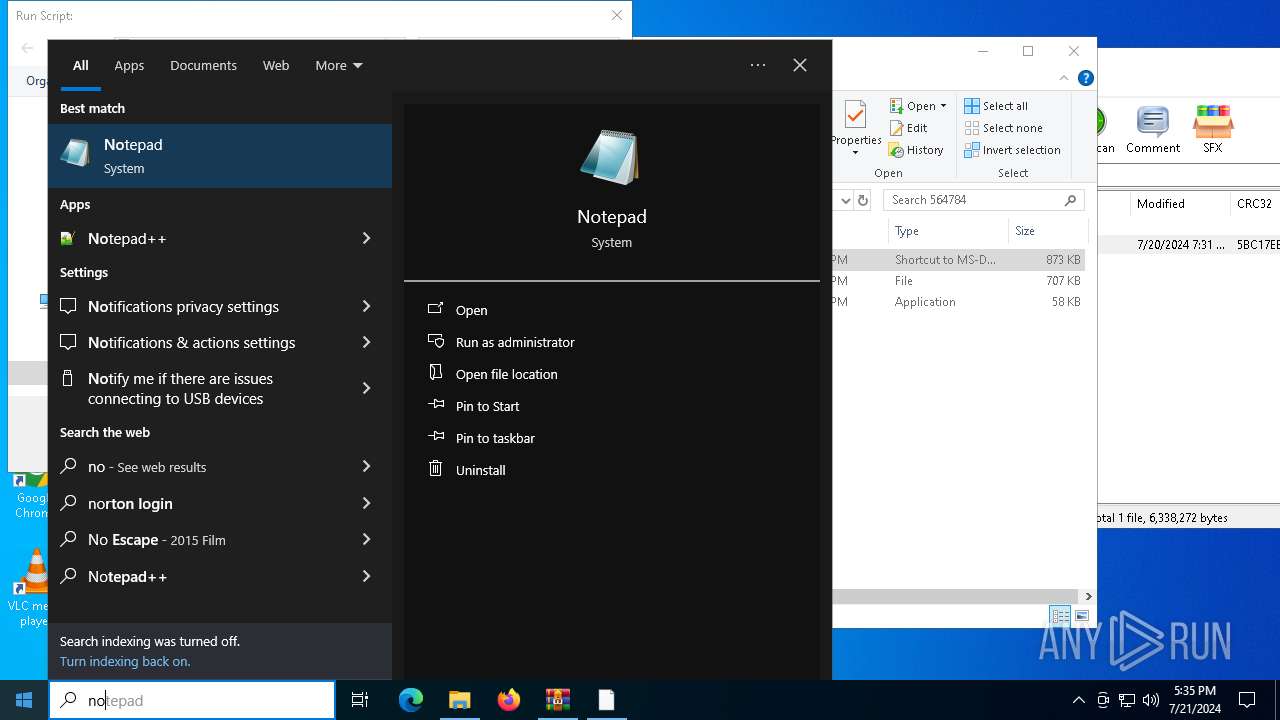This screenshot has height=720, width=1280.
Task: Click WinRAR Comment toolbar icon
Action: click(1153, 130)
